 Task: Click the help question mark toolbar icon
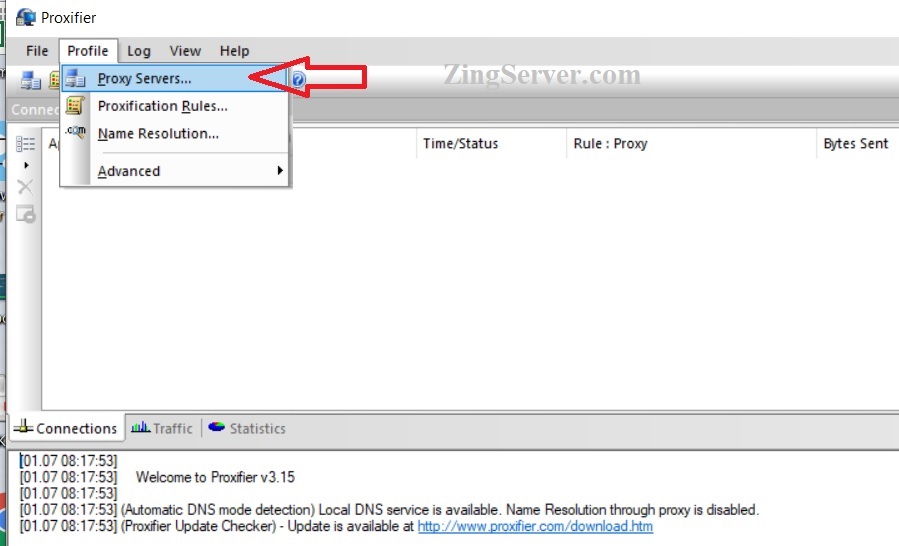click(x=298, y=79)
